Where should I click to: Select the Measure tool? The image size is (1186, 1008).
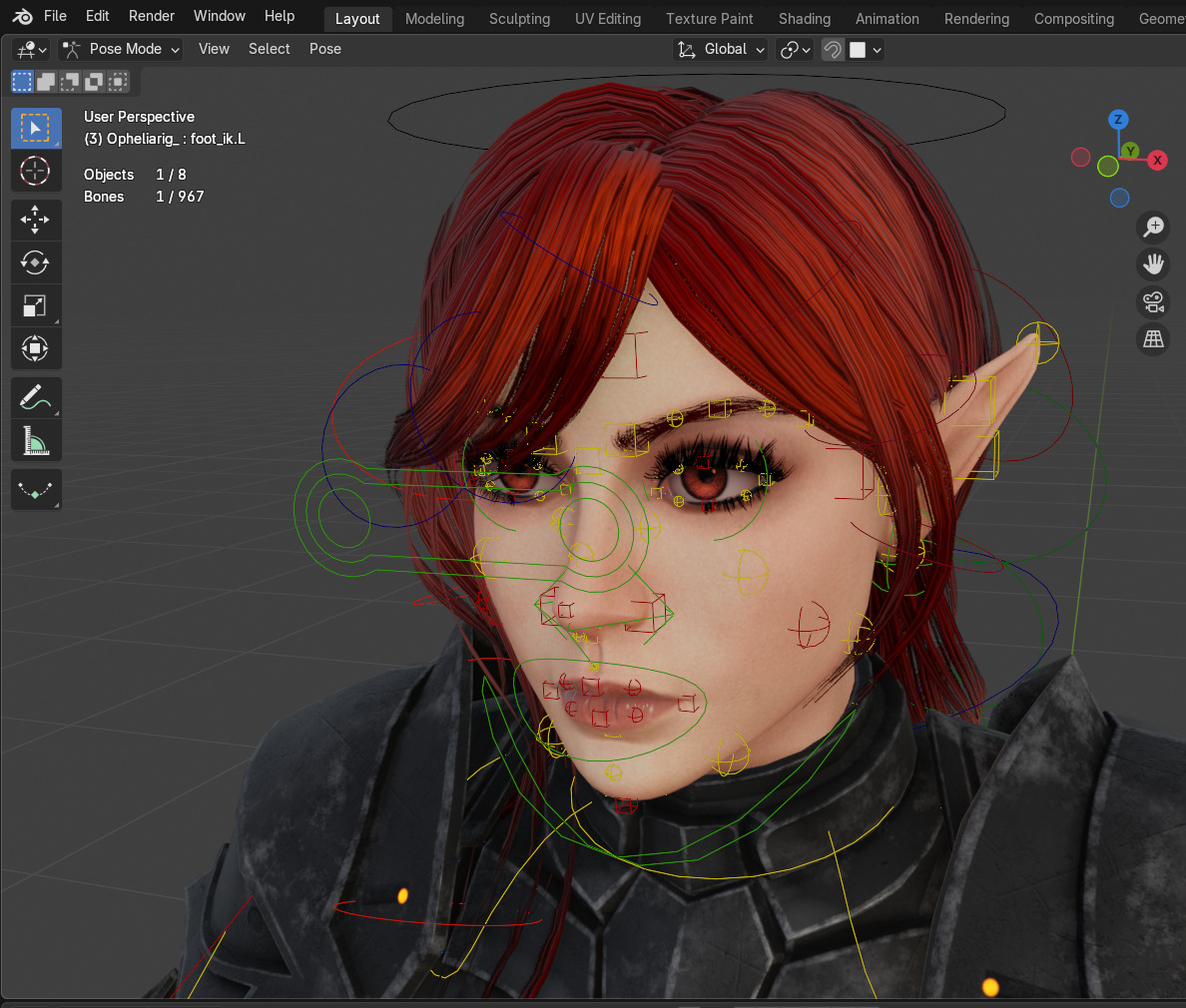(36, 440)
